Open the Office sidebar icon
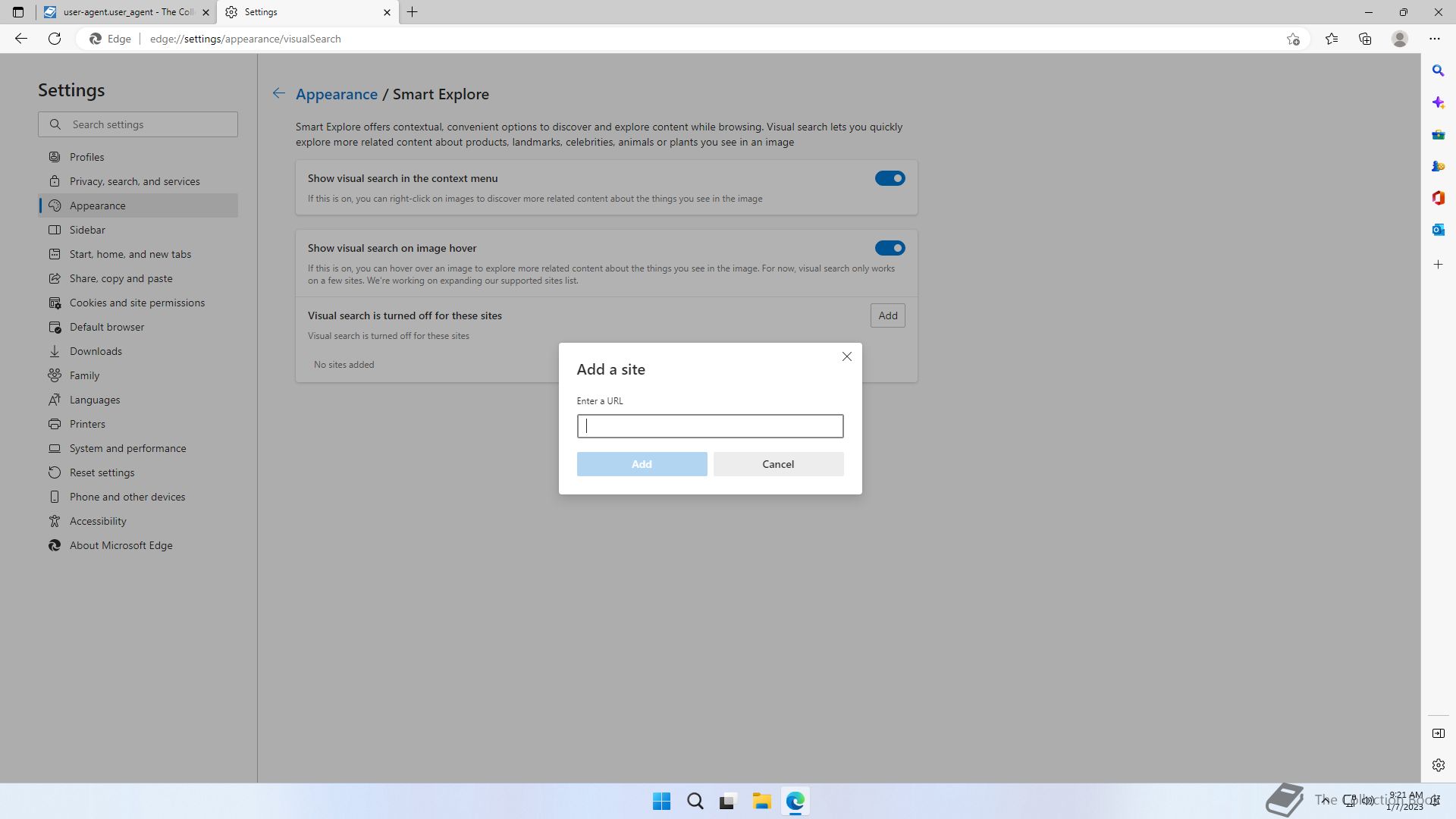The width and height of the screenshot is (1456, 819). 1438,198
